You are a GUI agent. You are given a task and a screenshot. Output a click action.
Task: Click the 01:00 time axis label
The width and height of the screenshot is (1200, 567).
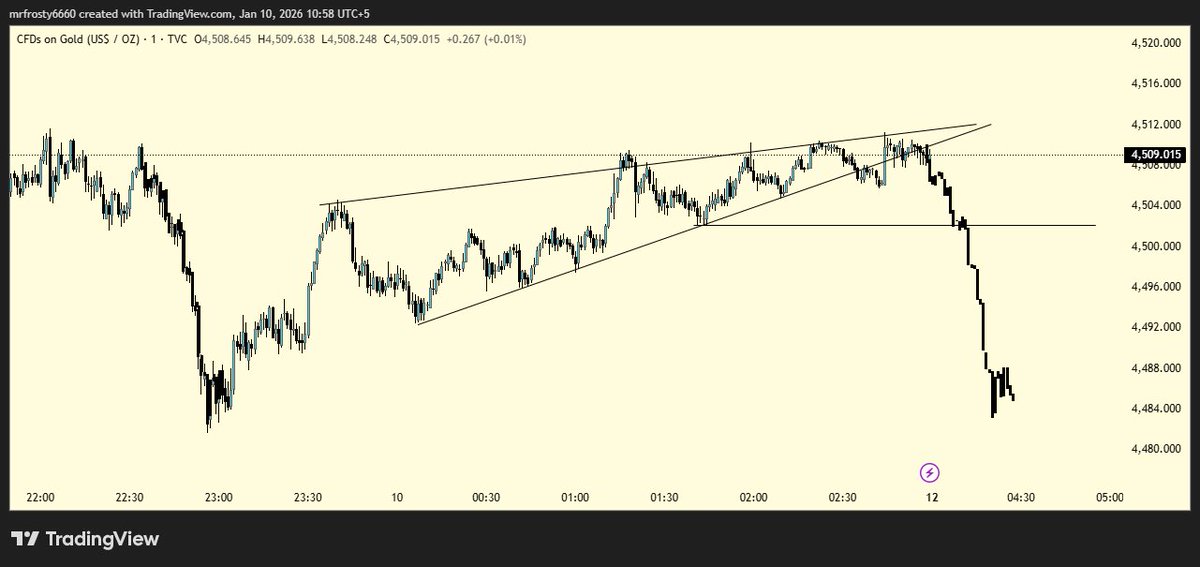coord(575,498)
